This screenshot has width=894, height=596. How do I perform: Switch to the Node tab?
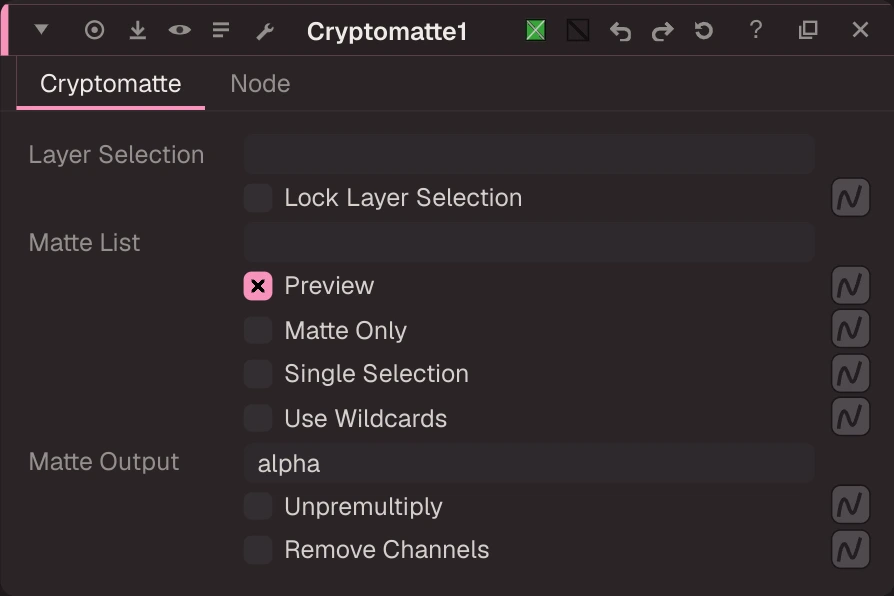[260, 84]
